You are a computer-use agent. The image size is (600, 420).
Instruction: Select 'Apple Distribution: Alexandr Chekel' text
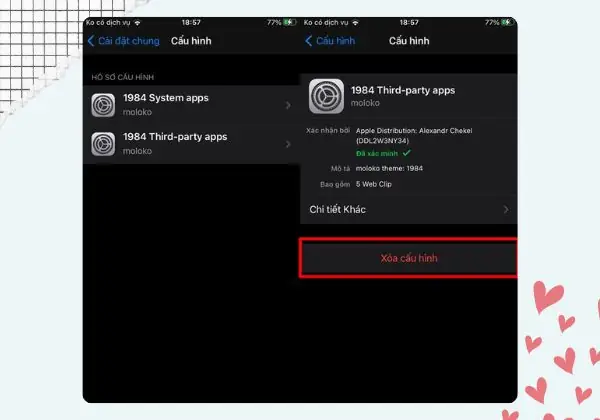pyautogui.click(x=414, y=130)
